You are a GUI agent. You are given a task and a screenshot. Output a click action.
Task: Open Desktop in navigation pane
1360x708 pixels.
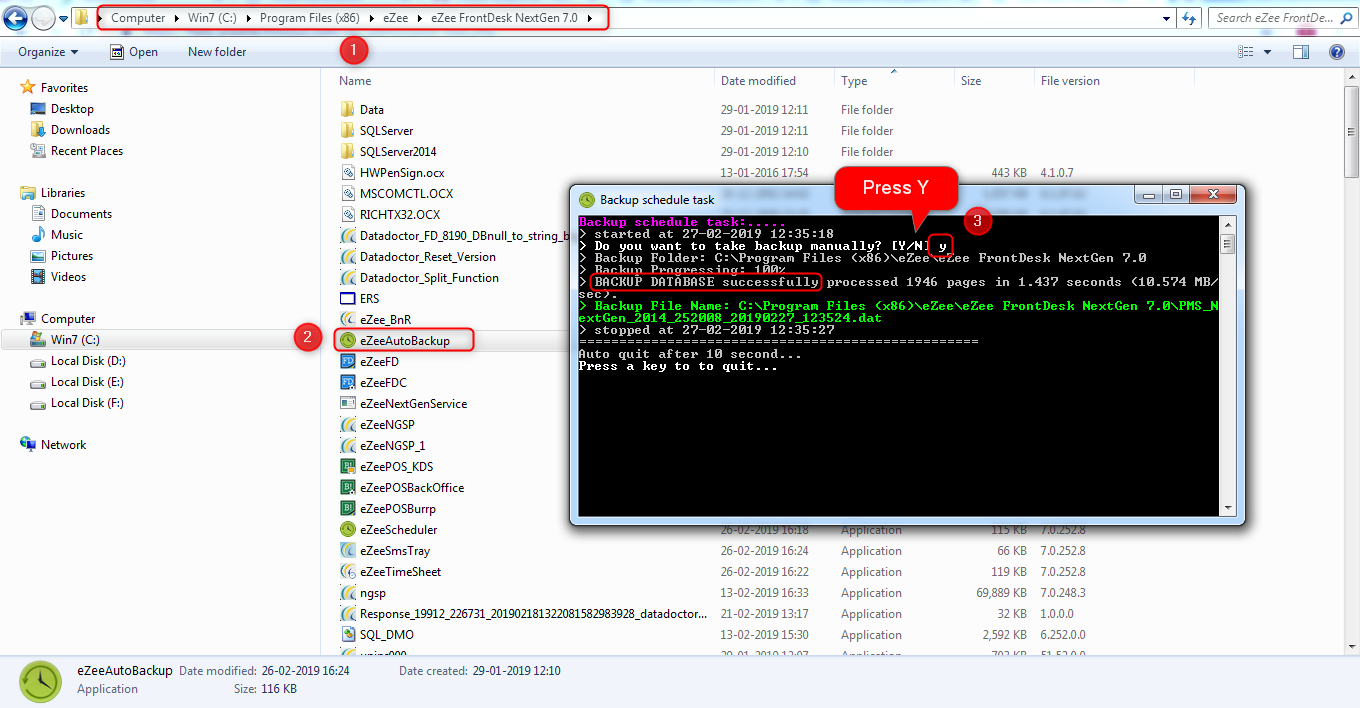[72, 109]
